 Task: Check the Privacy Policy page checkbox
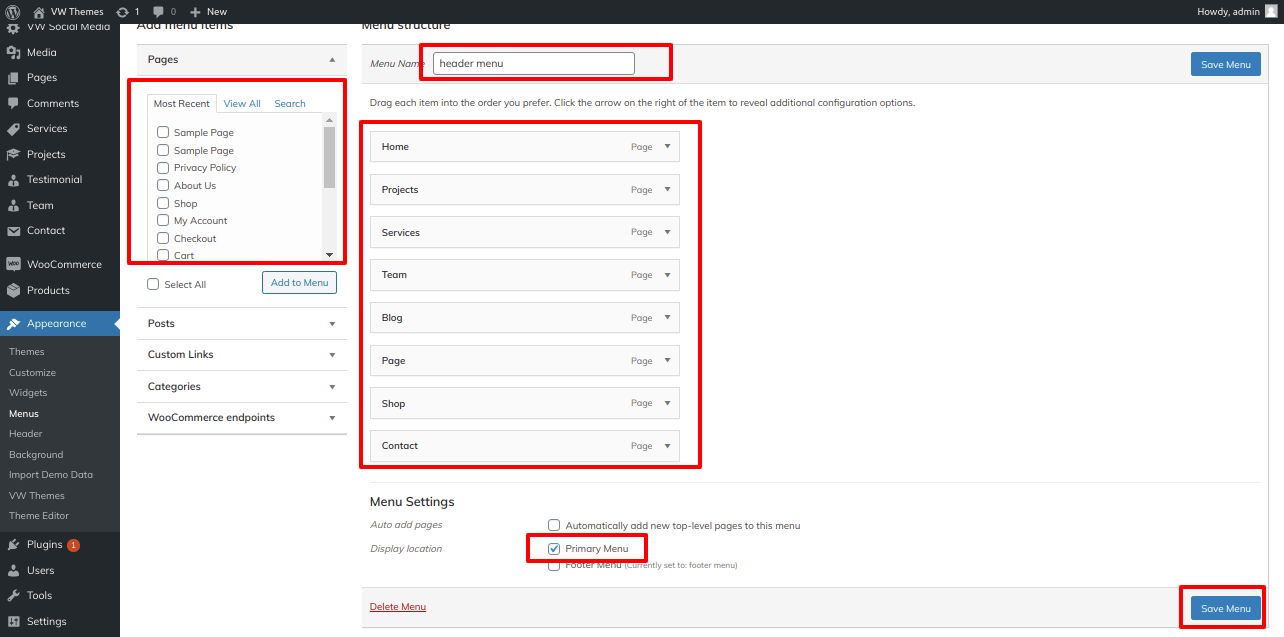163,168
